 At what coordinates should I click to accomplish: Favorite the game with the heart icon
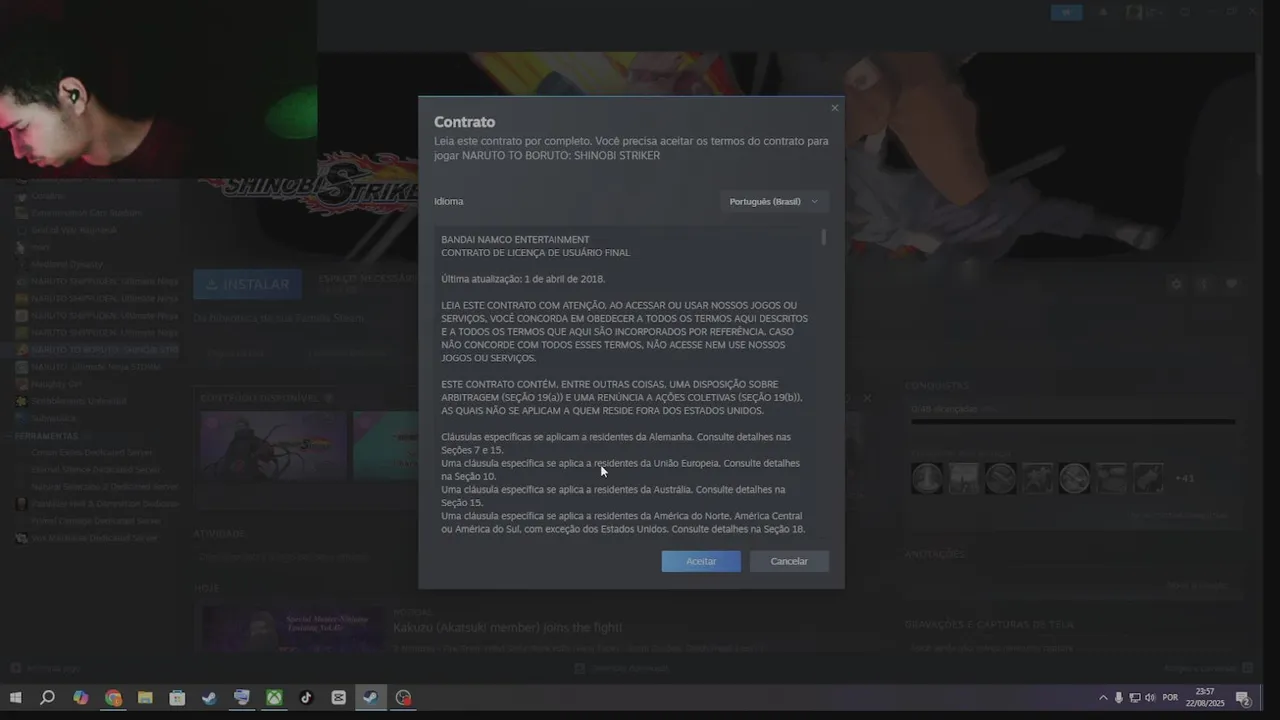coord(1232,285)
